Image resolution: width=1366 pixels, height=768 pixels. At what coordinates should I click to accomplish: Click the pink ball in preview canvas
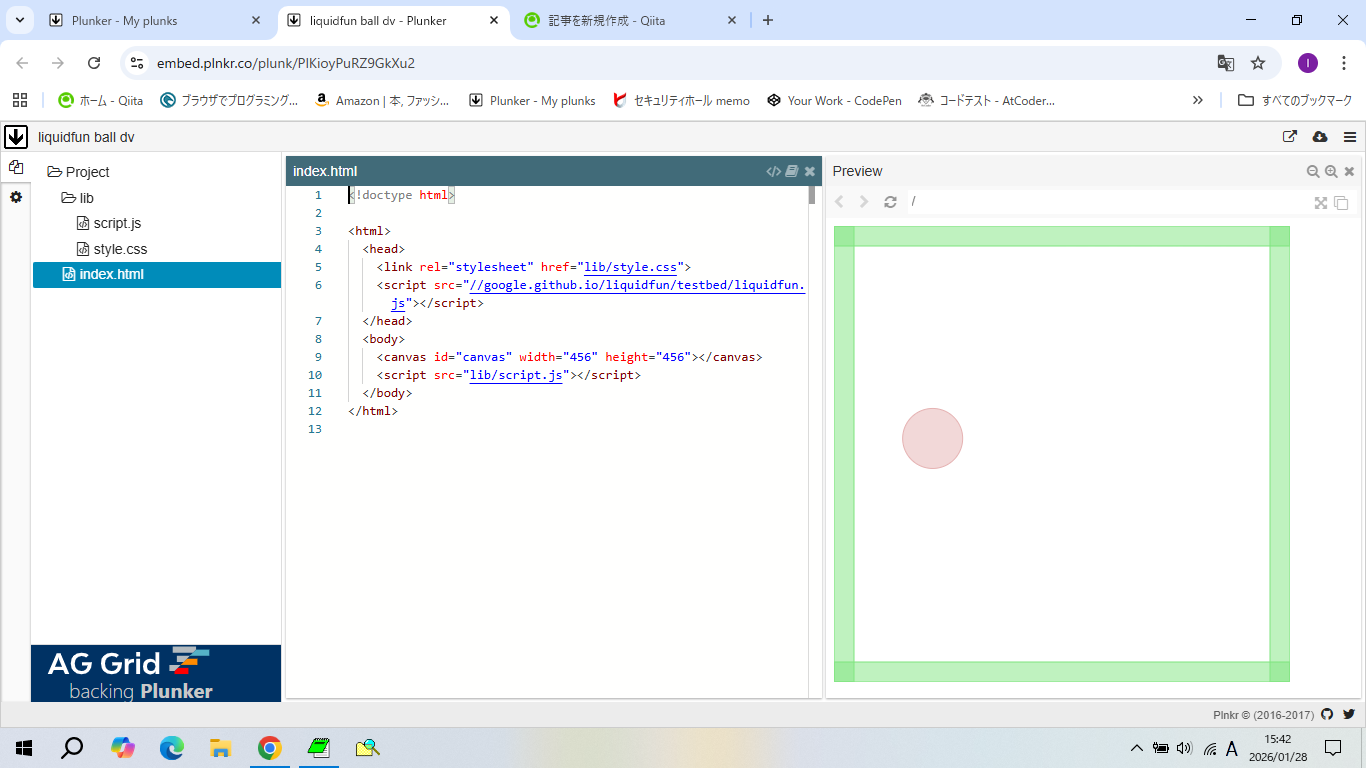pos(932,438)
